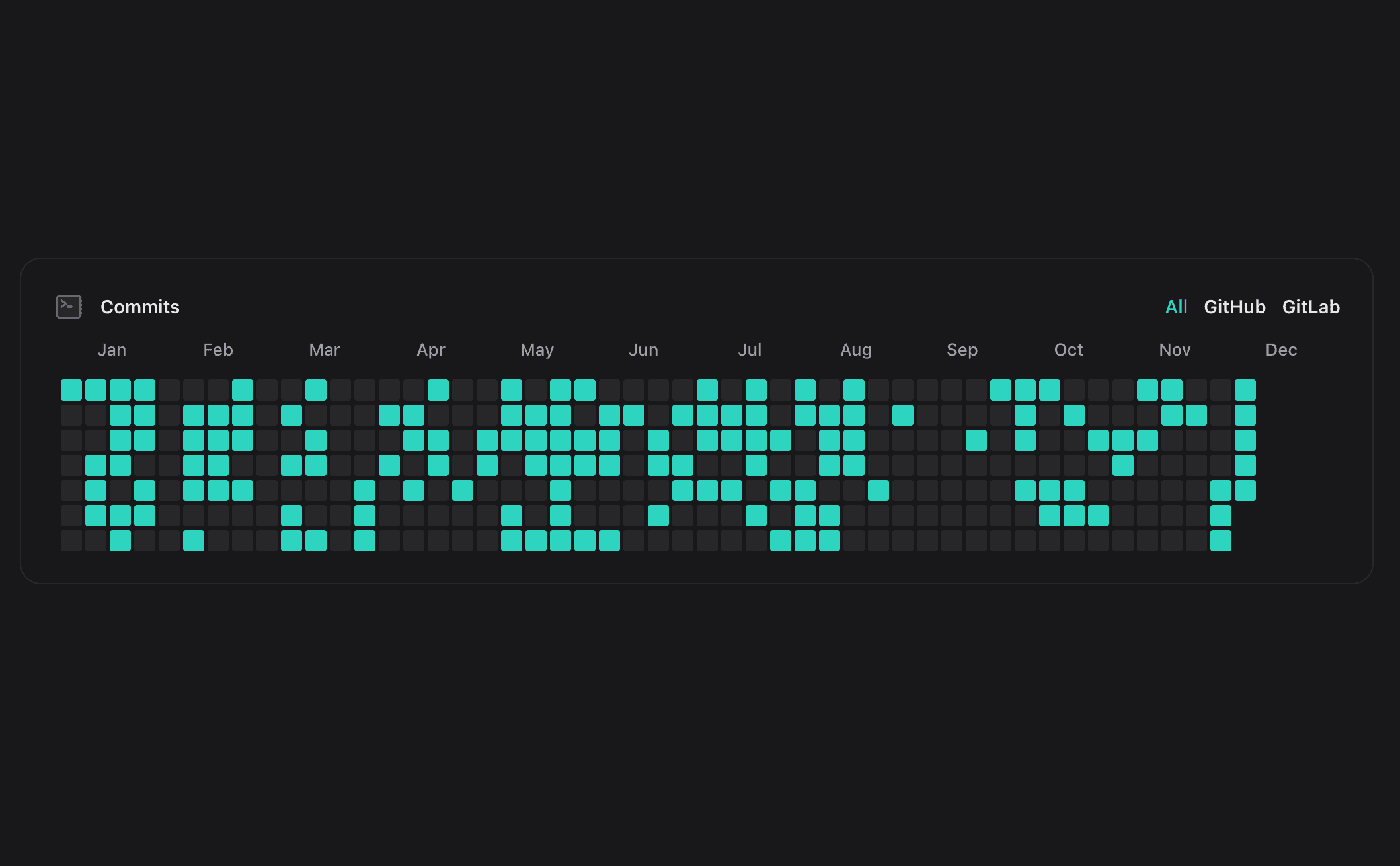
Task: Switch to GitLab commits view
Action: (1312, 307)
